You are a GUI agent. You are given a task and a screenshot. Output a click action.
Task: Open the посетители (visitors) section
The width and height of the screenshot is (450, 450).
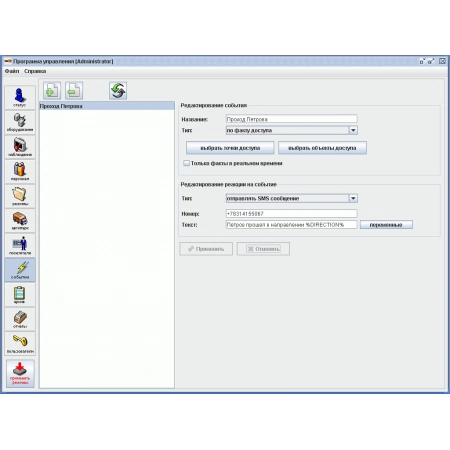pos(20,245)
